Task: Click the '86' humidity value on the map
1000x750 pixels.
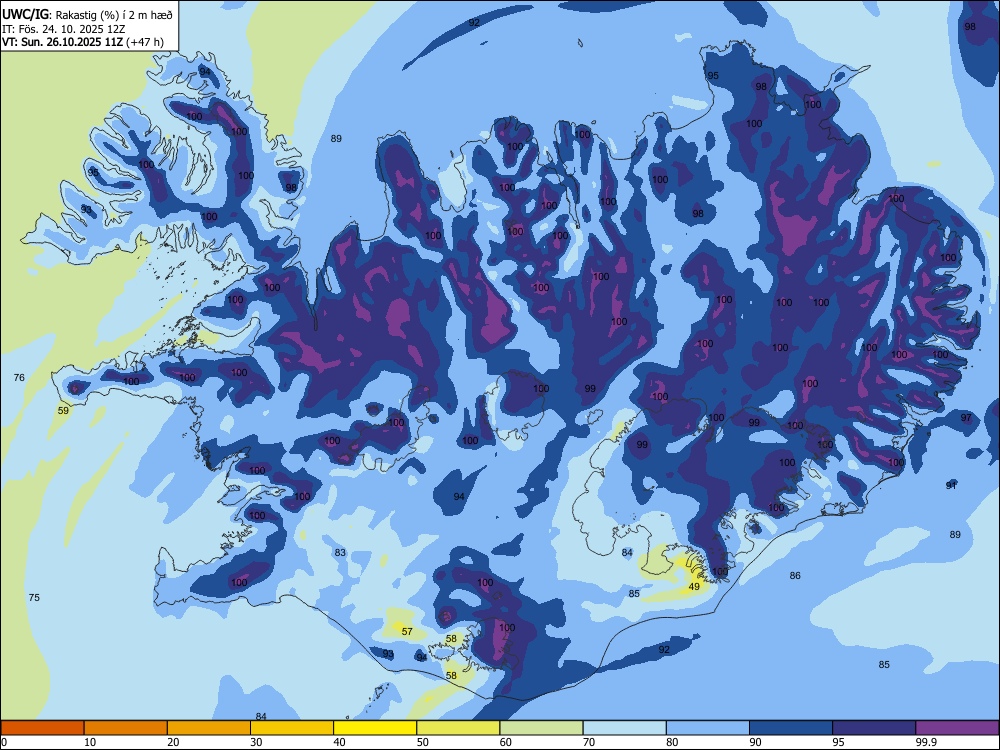Action: [x=795, y=575]
